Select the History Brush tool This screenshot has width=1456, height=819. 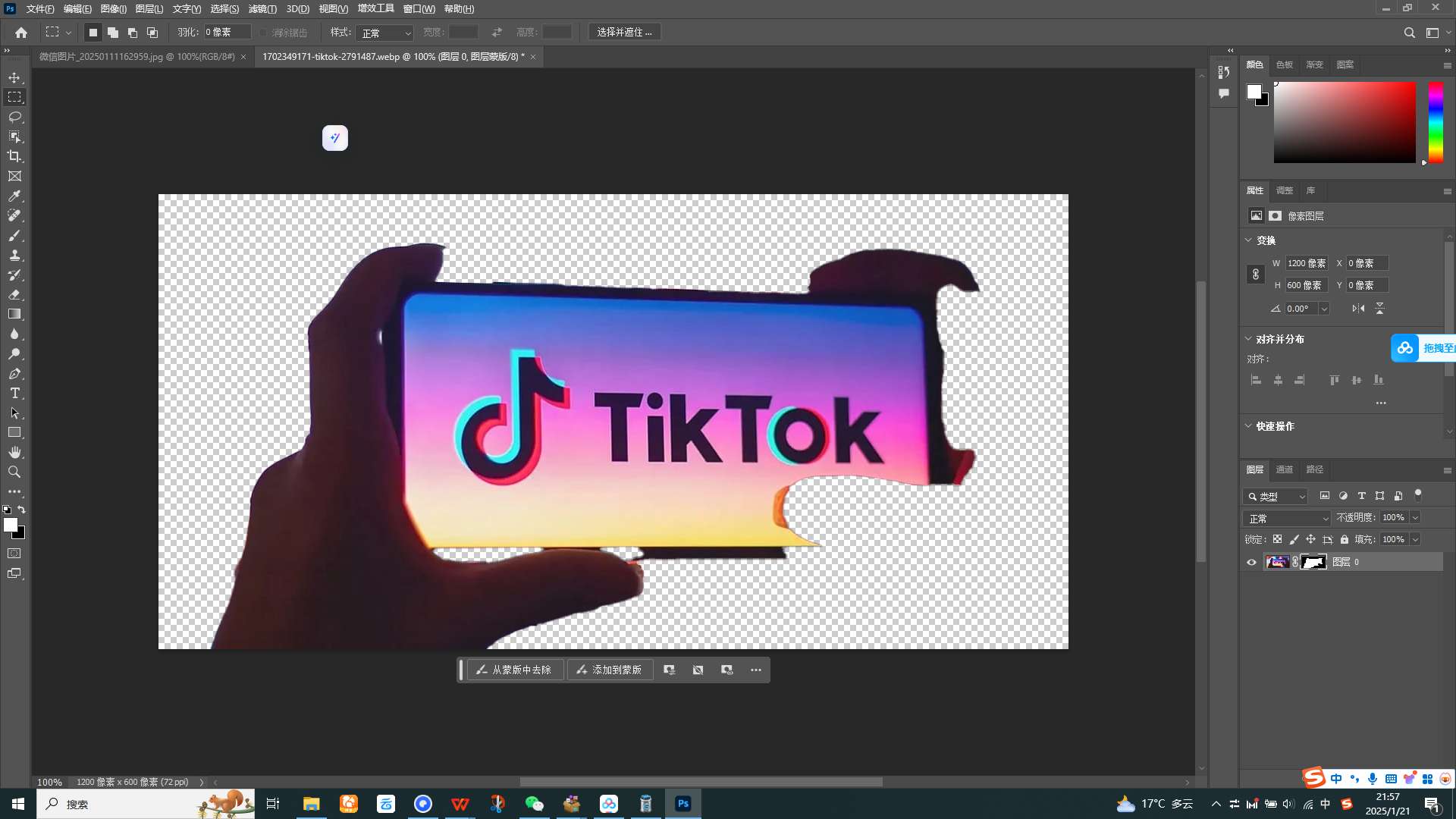point(14,275)
